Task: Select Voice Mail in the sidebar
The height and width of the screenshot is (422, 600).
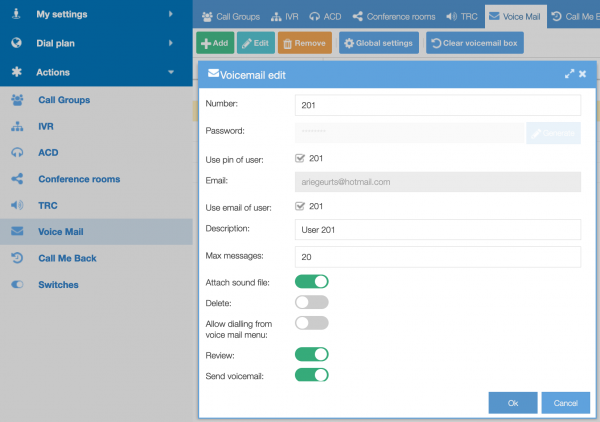Action: 96,232
